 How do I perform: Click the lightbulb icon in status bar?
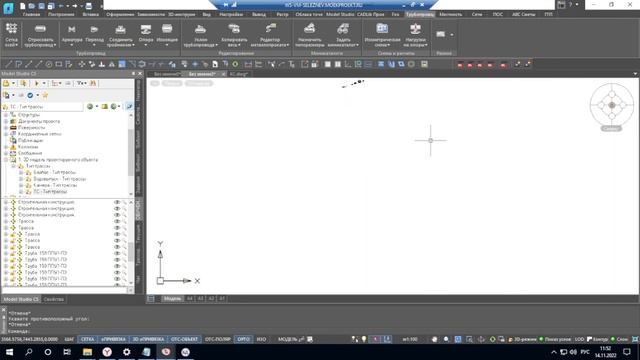(x=364, y=339)
